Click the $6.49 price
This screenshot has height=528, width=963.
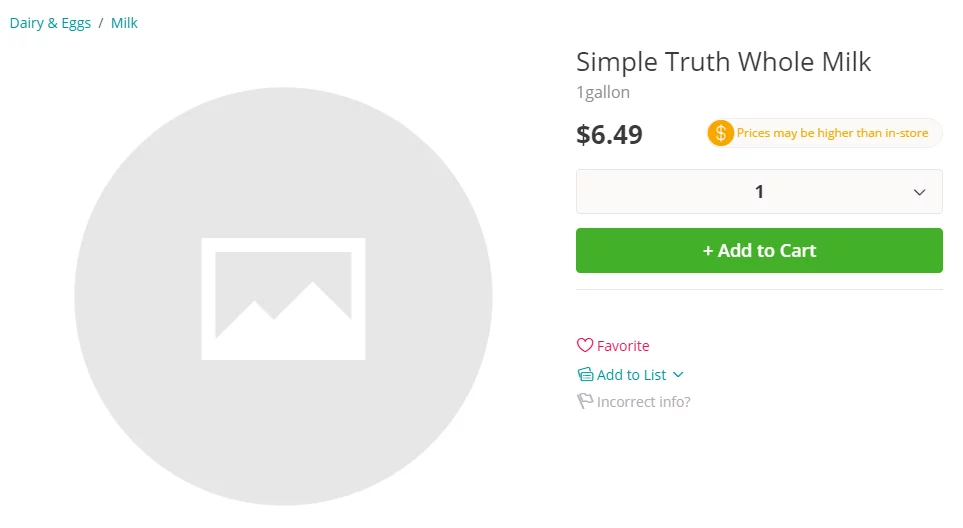609,134
